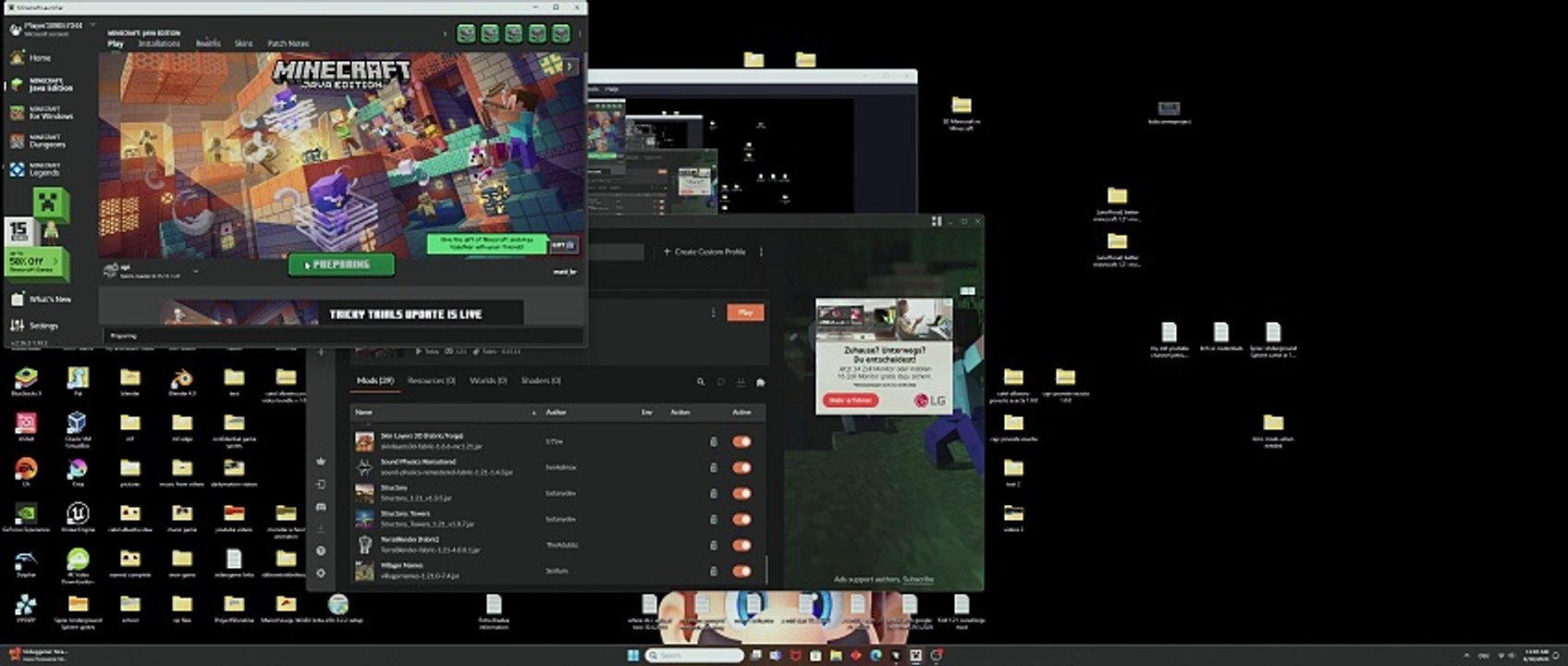1568x666 pixels.
Task: Toggle the Sound Physics Remastered mod off
Action: pyautogui.click(x=741, y=468)
